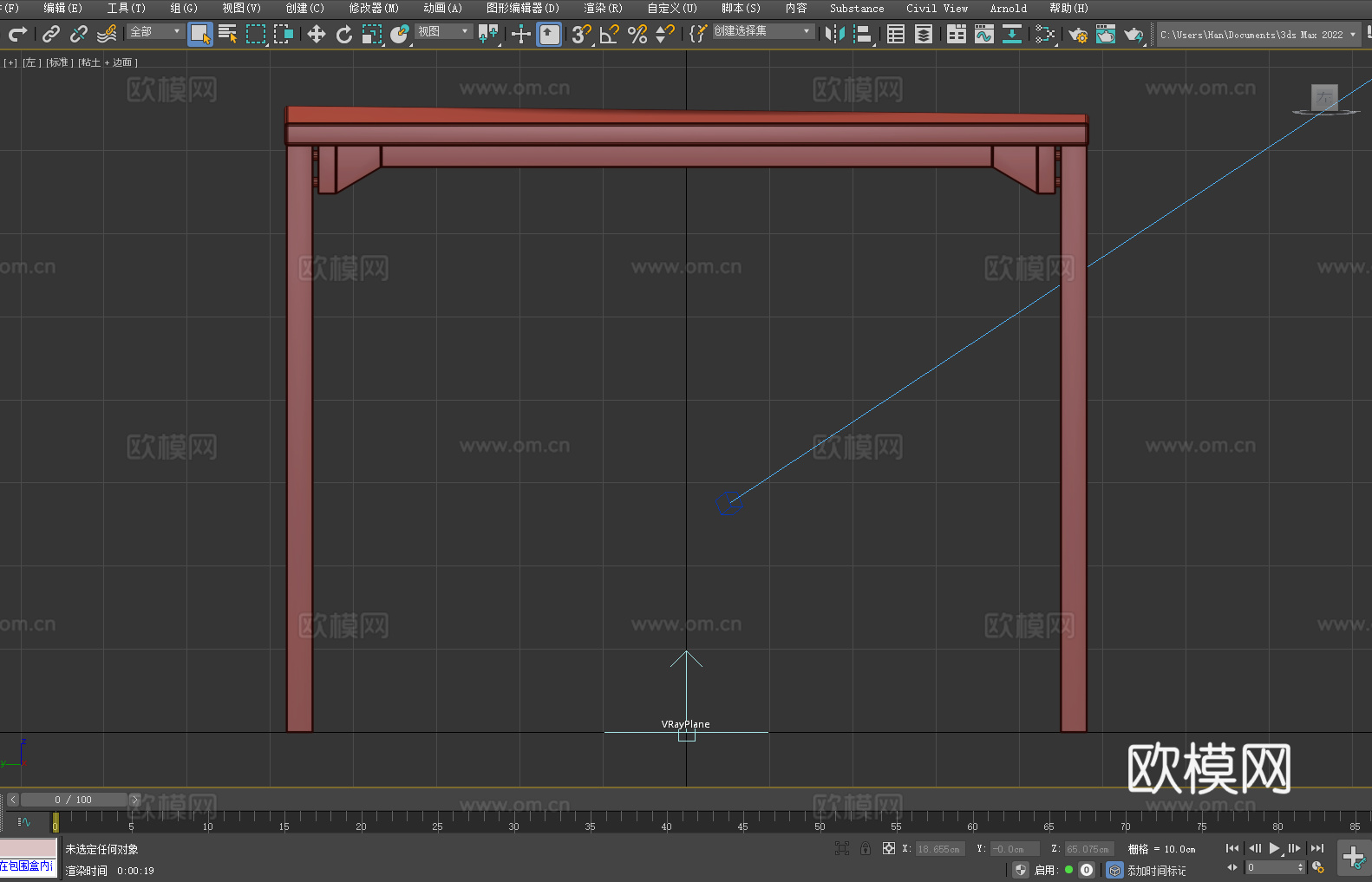Click the Mirror tool icon
This screenshot has height=882, width=1372.
coord(835,34)
